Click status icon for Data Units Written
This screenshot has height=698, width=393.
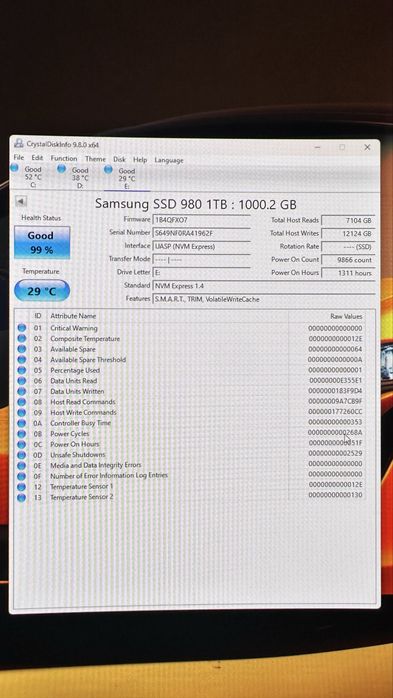(21, 391)
